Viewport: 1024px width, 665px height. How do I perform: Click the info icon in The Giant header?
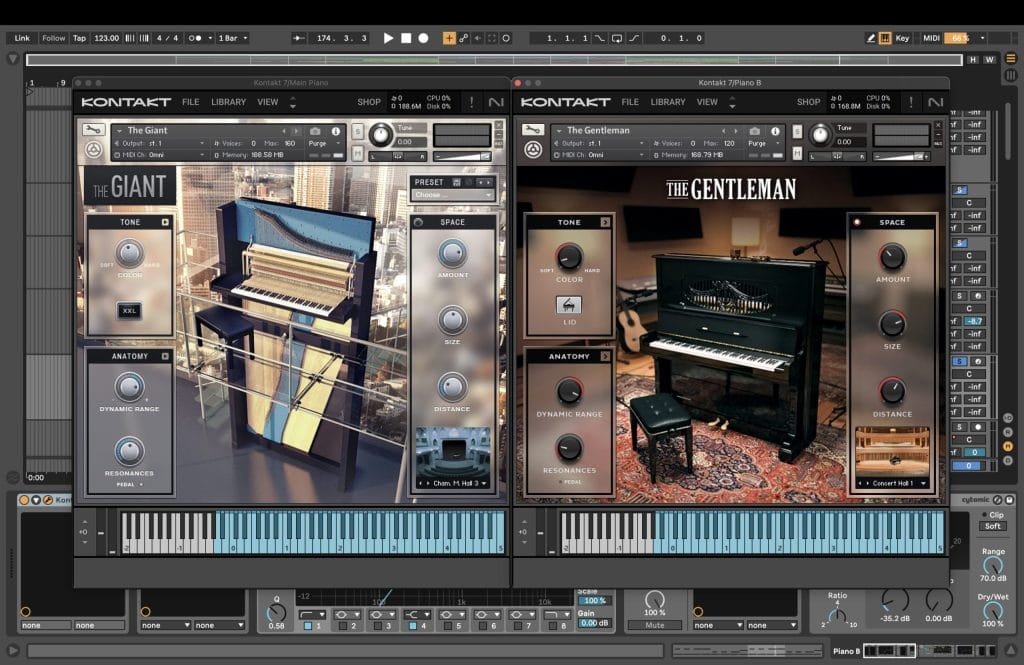pyautogui.click(x=335, y=131)
